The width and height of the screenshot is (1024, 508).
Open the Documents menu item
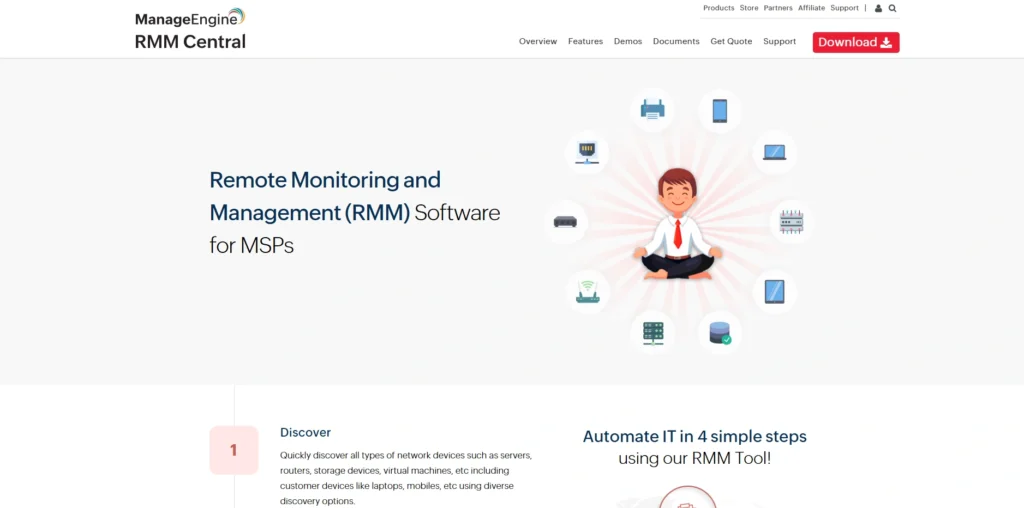676,41
